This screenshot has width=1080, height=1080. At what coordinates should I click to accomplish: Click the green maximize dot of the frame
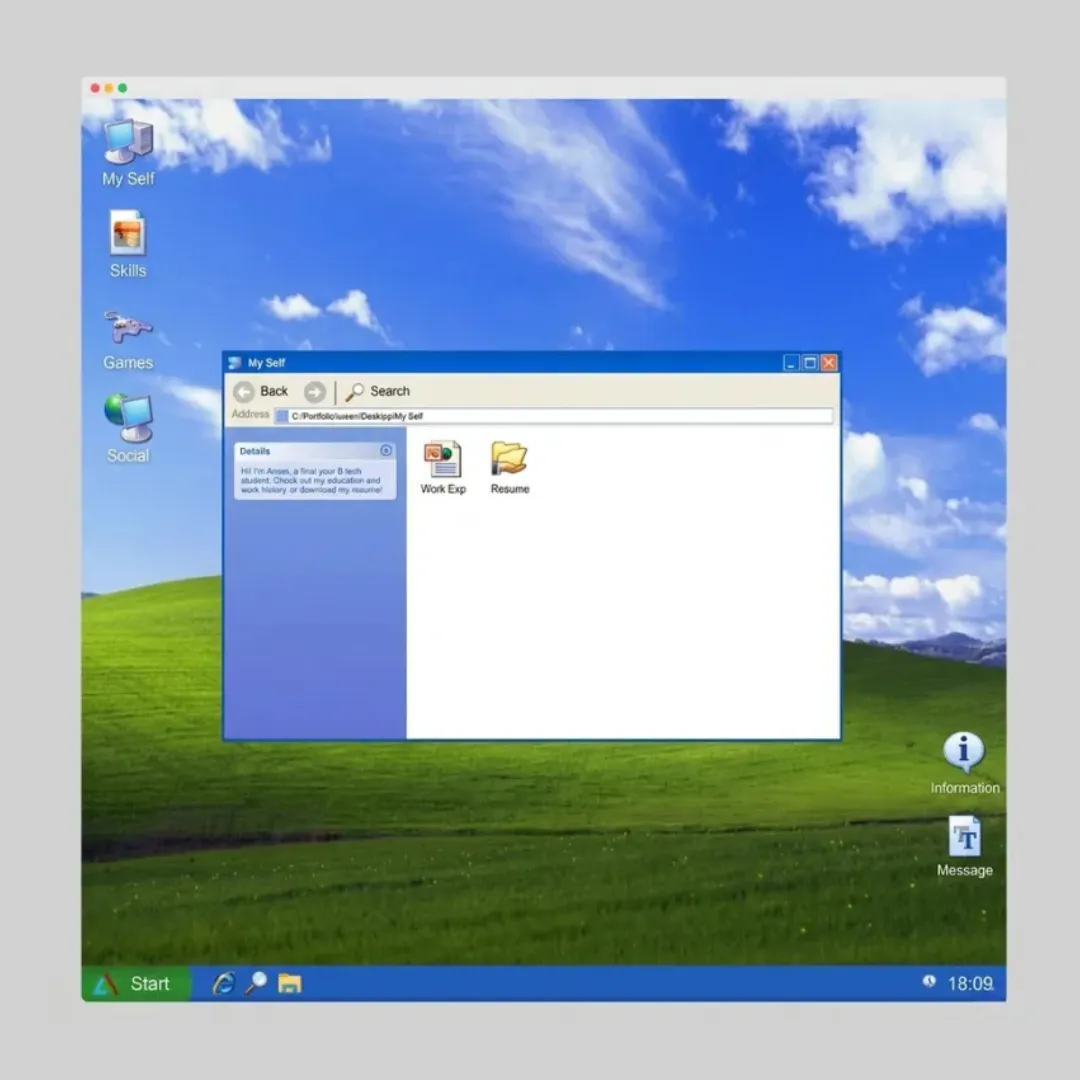pyautogui.click(x=123, y=88)
